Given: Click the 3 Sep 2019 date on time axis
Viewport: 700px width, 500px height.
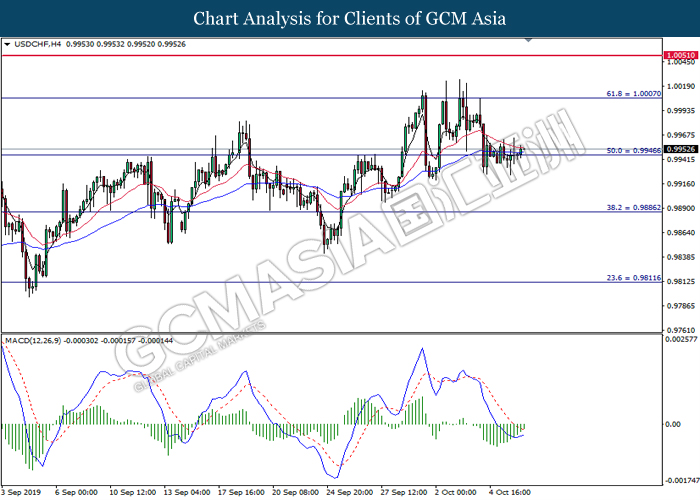Looking at the screenshot, I should tap(21, 493).
